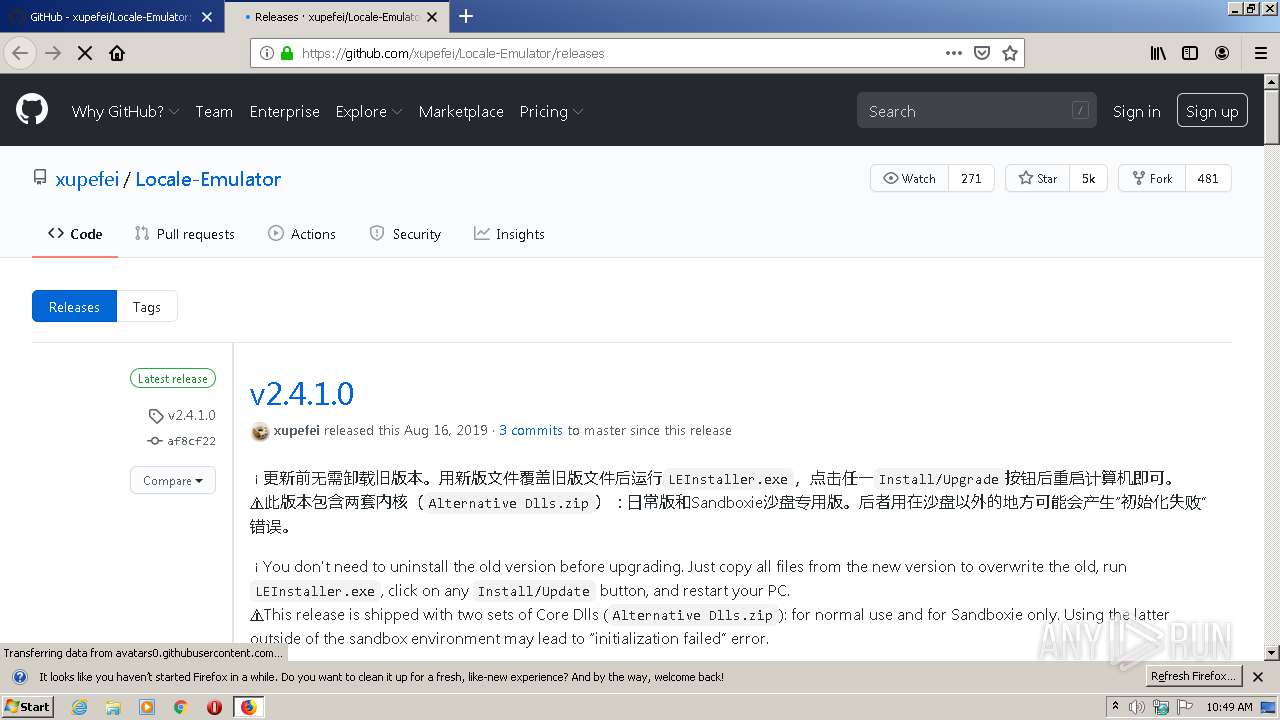Save page to Pocket icon
This screenshot has height=720, width=1280.
(x=982, y=53)
